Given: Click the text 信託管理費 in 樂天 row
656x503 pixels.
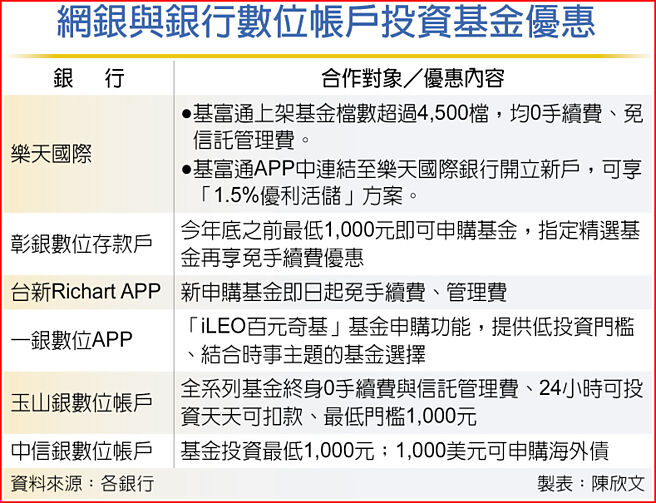Looking at the screenshot, I should click(243, 140).
